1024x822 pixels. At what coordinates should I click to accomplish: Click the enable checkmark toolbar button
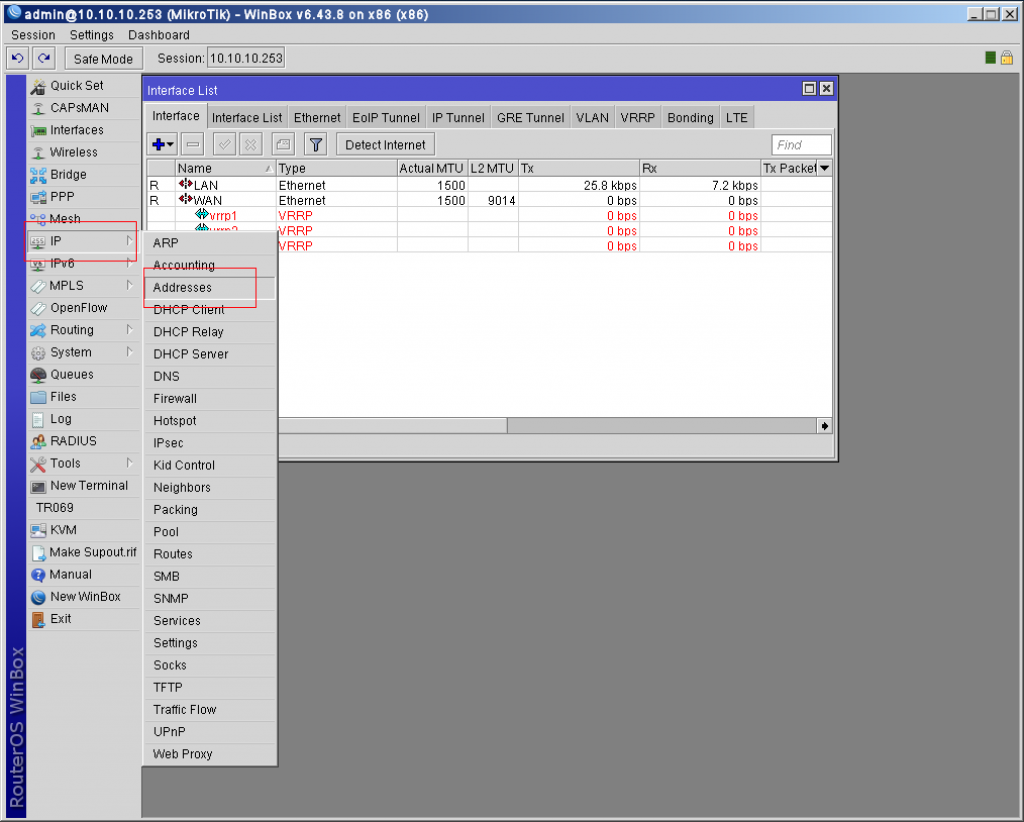225,144
